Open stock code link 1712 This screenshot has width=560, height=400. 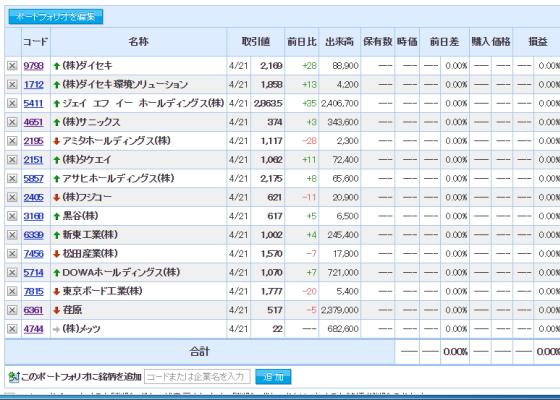[x=34, y=85]
